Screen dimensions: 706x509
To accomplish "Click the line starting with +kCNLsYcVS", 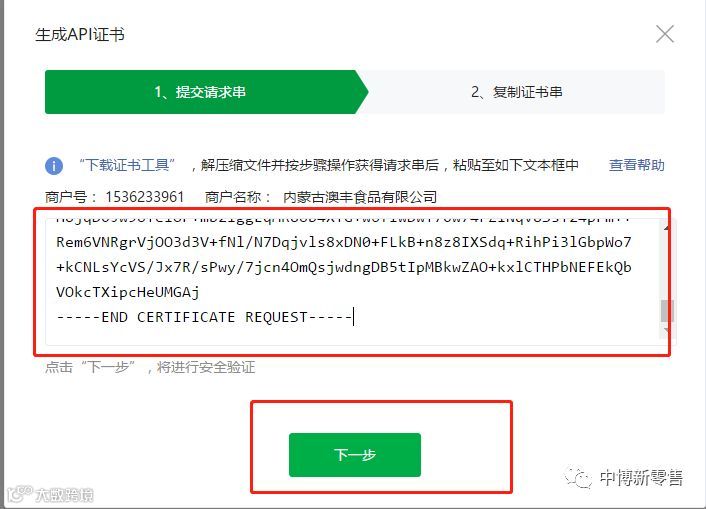I will tap(344, 267).
